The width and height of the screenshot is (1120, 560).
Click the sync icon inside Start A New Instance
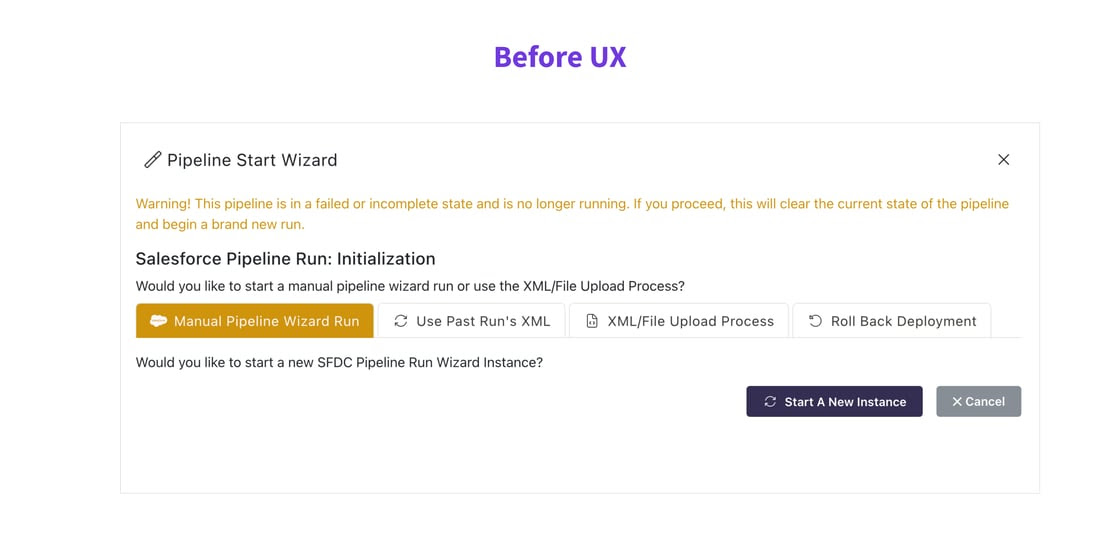click(x=770, y=402)
